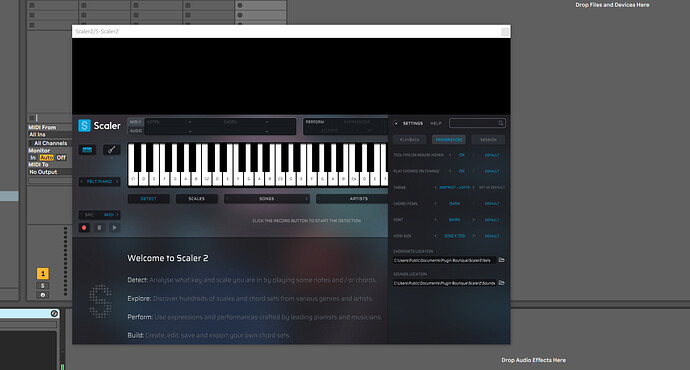Screen dimensions: 690x370
Task: Select previous instrument left of Felt Piano
Action: pos(82,181)
